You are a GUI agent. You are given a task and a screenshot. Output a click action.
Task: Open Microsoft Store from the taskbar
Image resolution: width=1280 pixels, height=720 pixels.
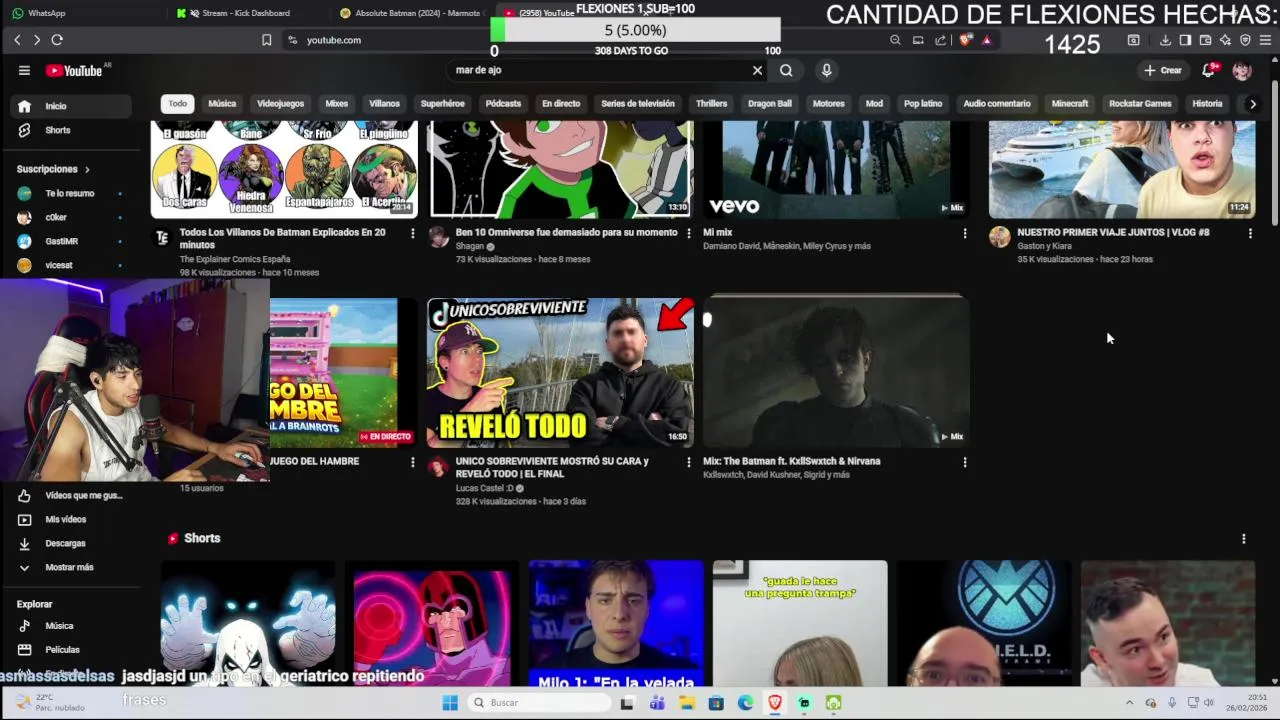click(x=716, y=703)
